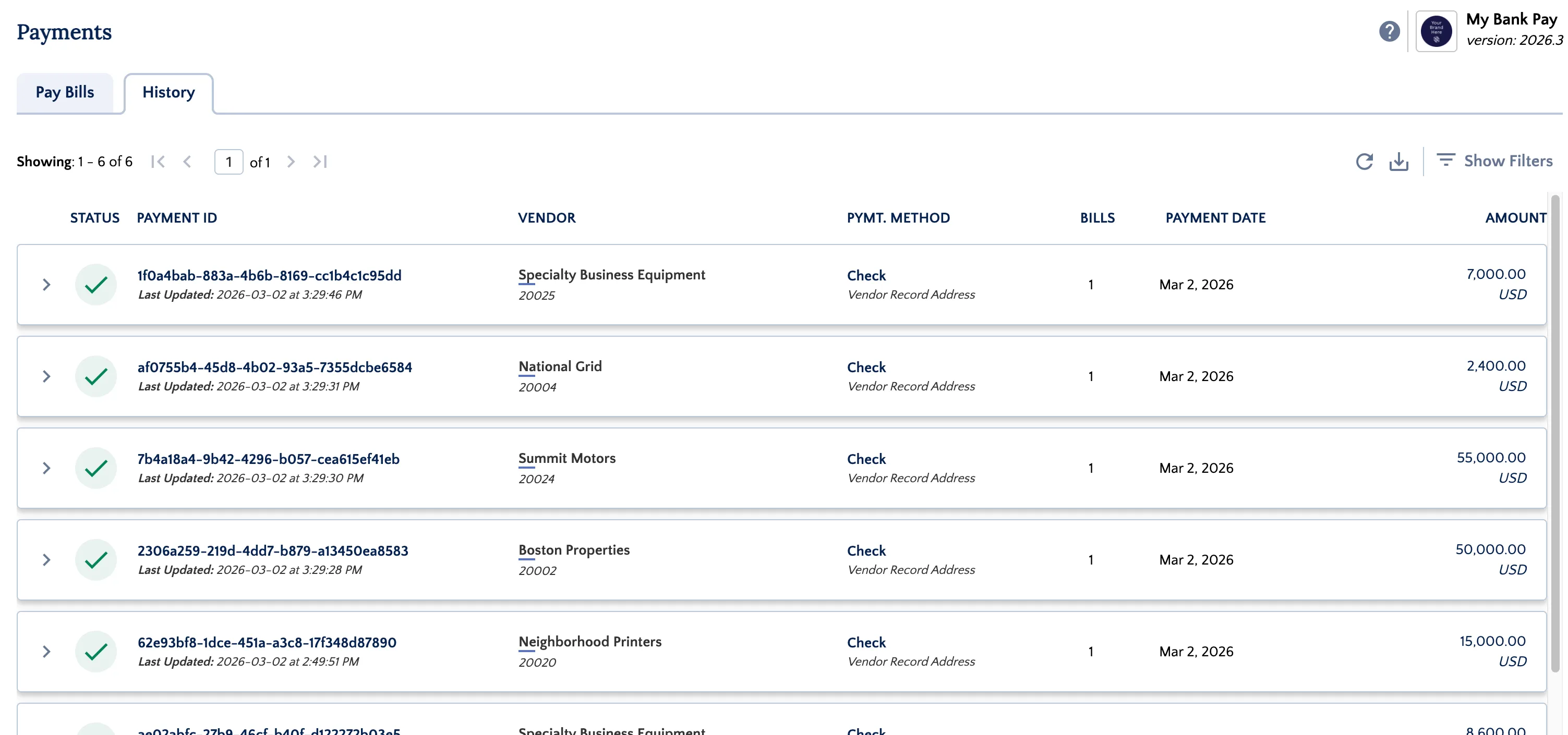Click the status checkmark for Summit Motors payment
The image size is (1568, 735).
95,468
